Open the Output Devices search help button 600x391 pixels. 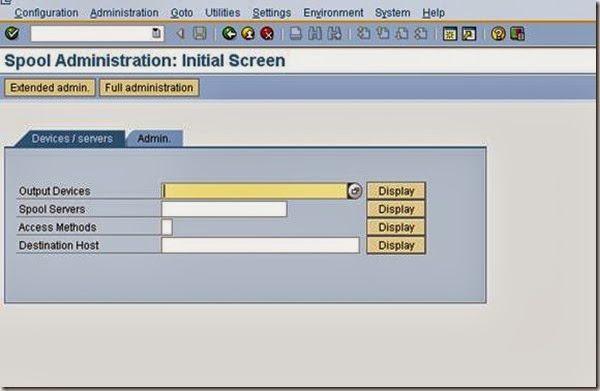tap(355, 191)
